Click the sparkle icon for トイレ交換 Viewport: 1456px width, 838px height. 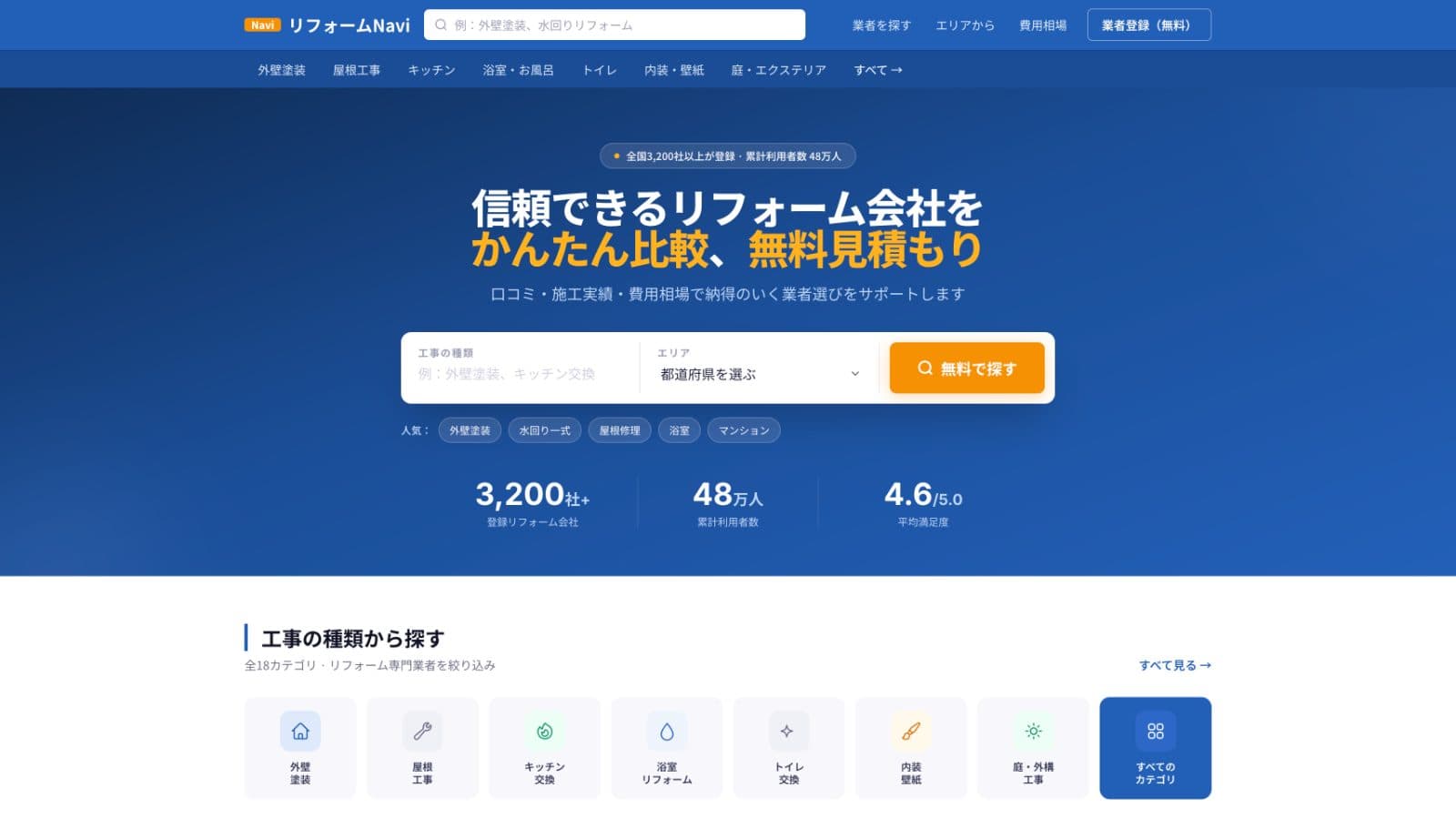pyautogui.click(x=789, y=731)
